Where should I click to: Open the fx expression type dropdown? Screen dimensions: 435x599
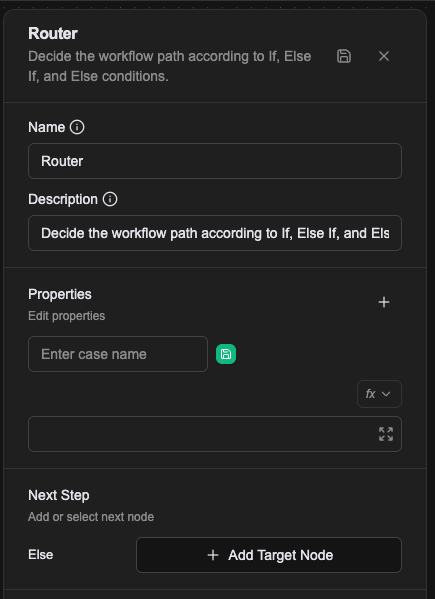pyautogui.click(x=379, y=394)
